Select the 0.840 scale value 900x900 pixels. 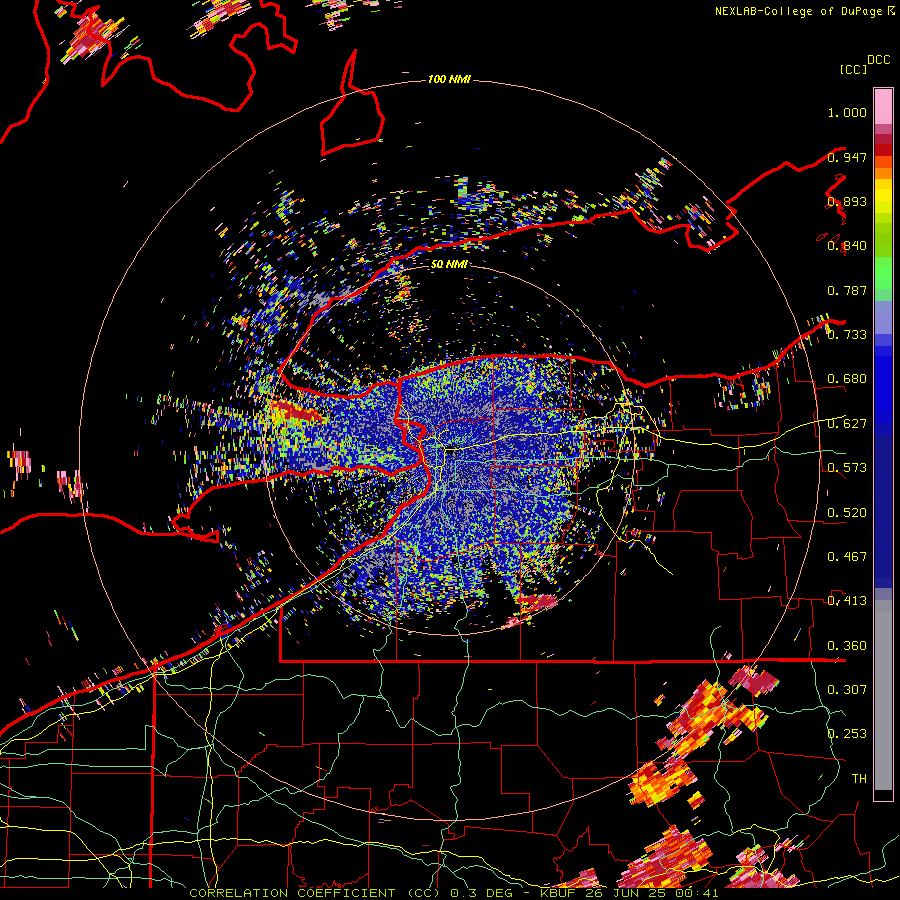[847, 246]
